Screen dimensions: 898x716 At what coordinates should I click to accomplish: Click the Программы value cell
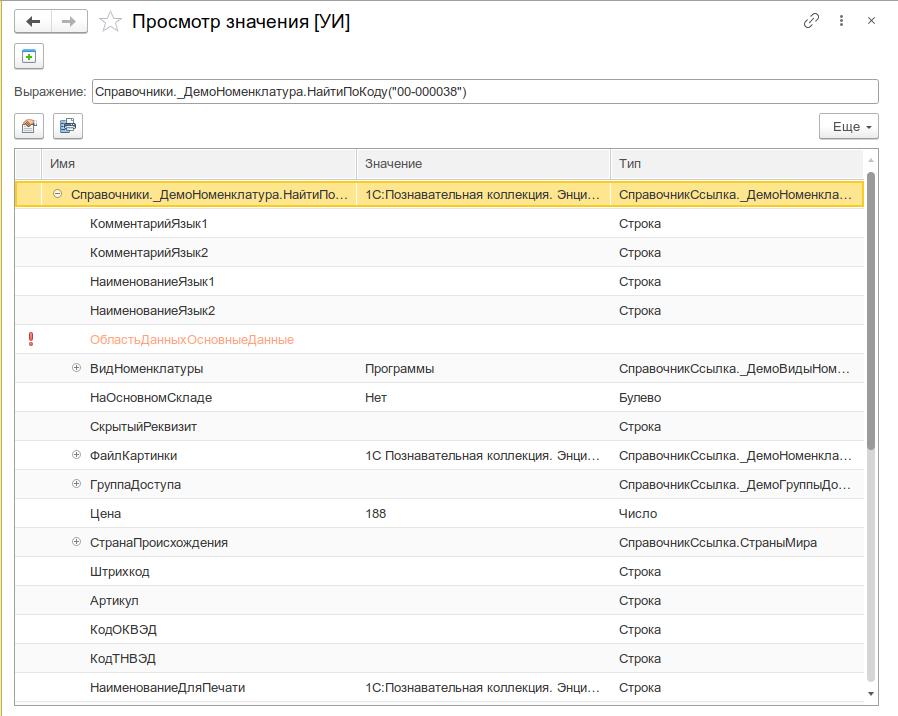[x=483, y=369]
